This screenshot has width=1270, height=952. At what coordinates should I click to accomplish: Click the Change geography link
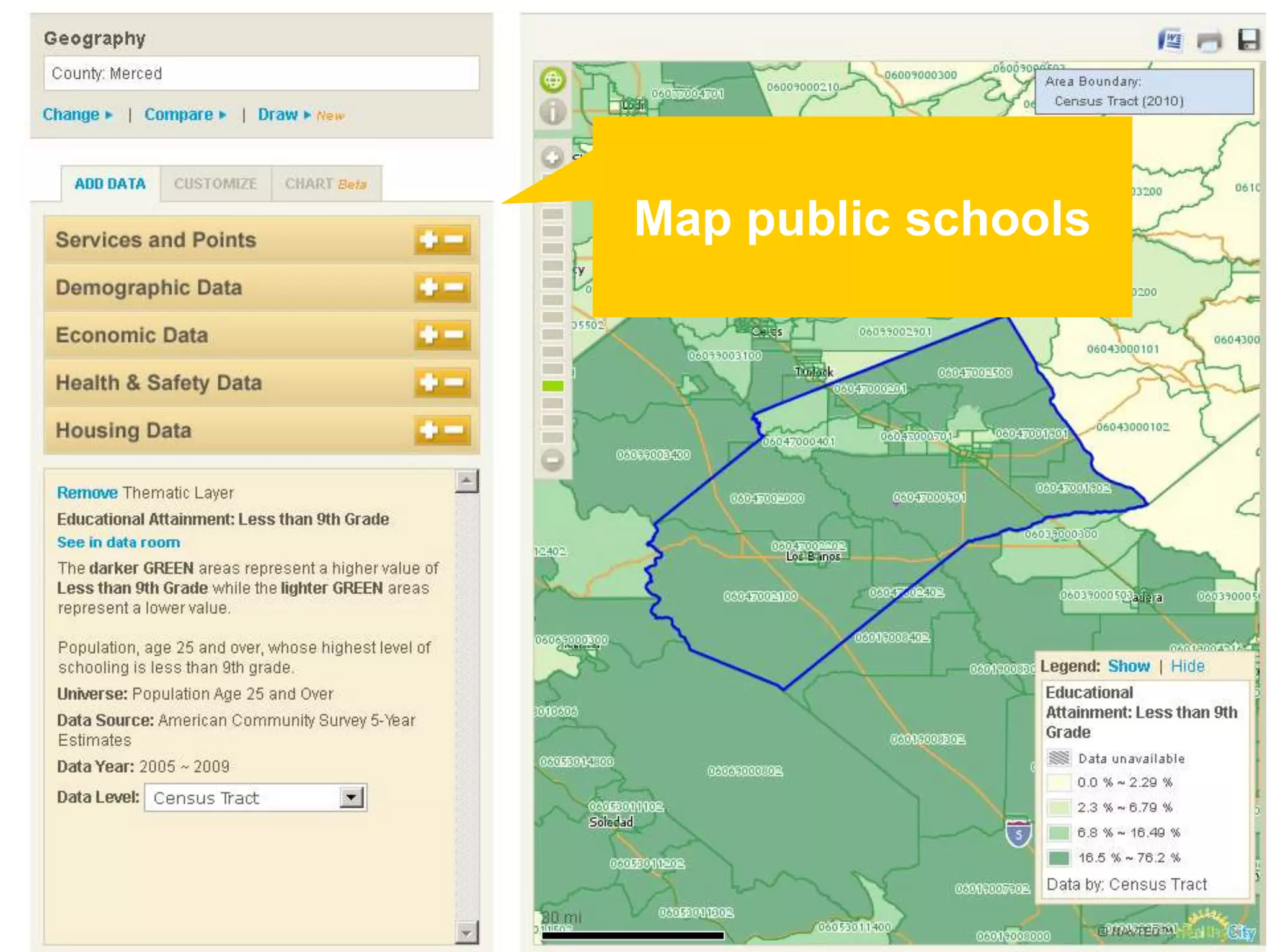point(78,115)
